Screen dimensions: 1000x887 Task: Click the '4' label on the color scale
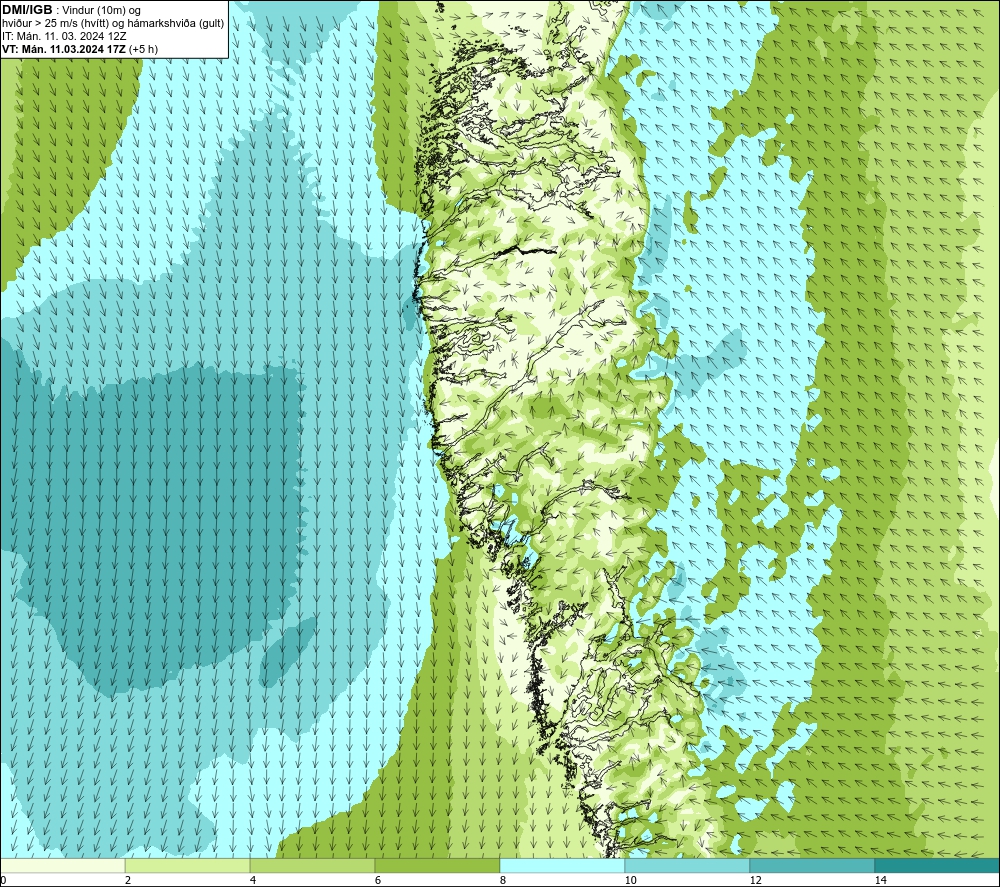(x=253, y=880)
